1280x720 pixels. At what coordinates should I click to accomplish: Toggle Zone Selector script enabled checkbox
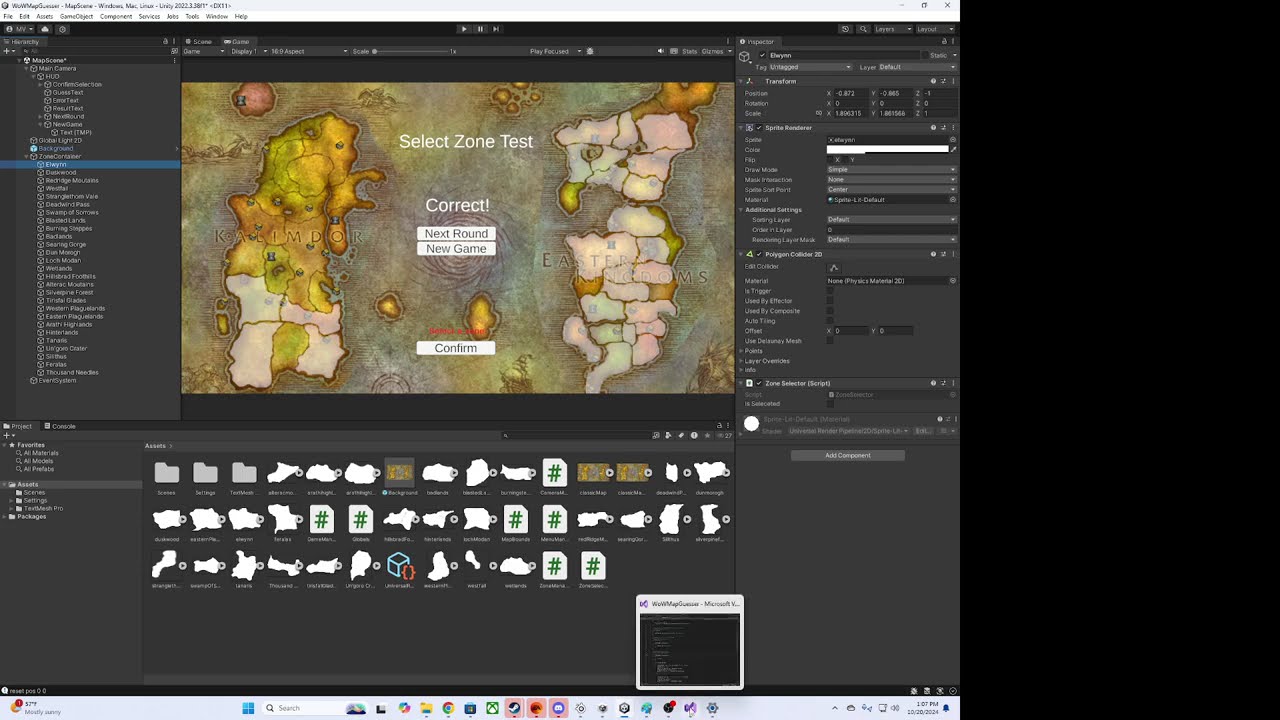click(x=759, y=383)
